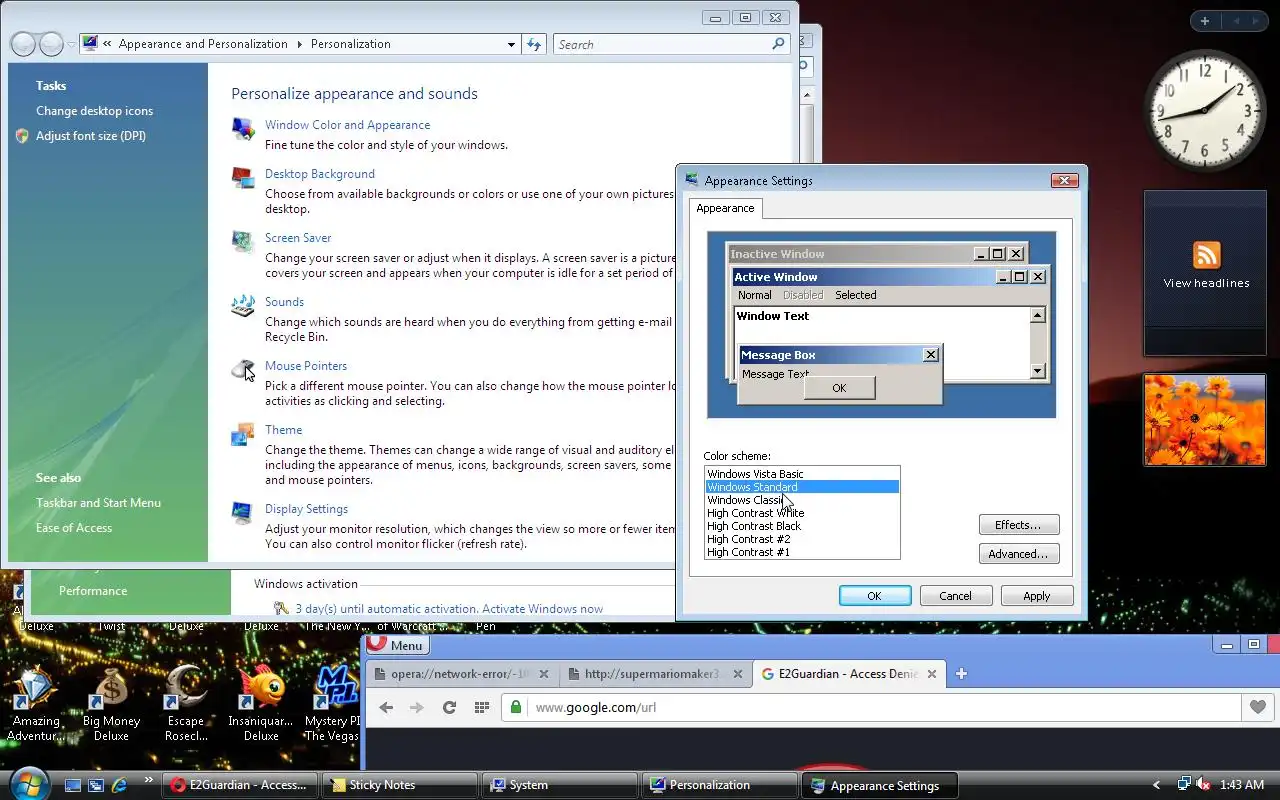This screenshot has height=800, width=1280.
Task: Click the search magnifier icon in Personalization
Action: click(779, 44)
